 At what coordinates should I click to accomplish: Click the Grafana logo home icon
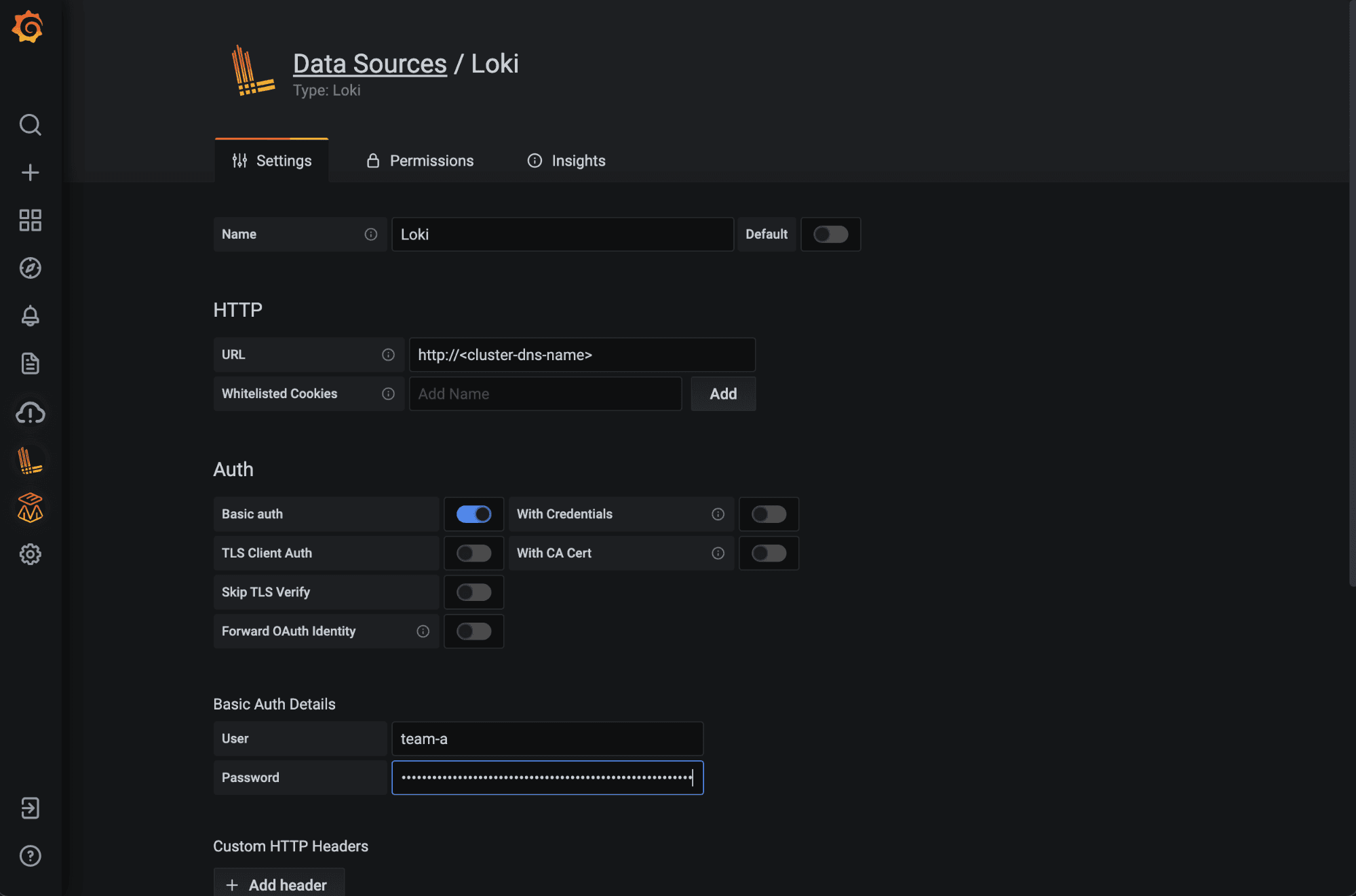point(28,27)
